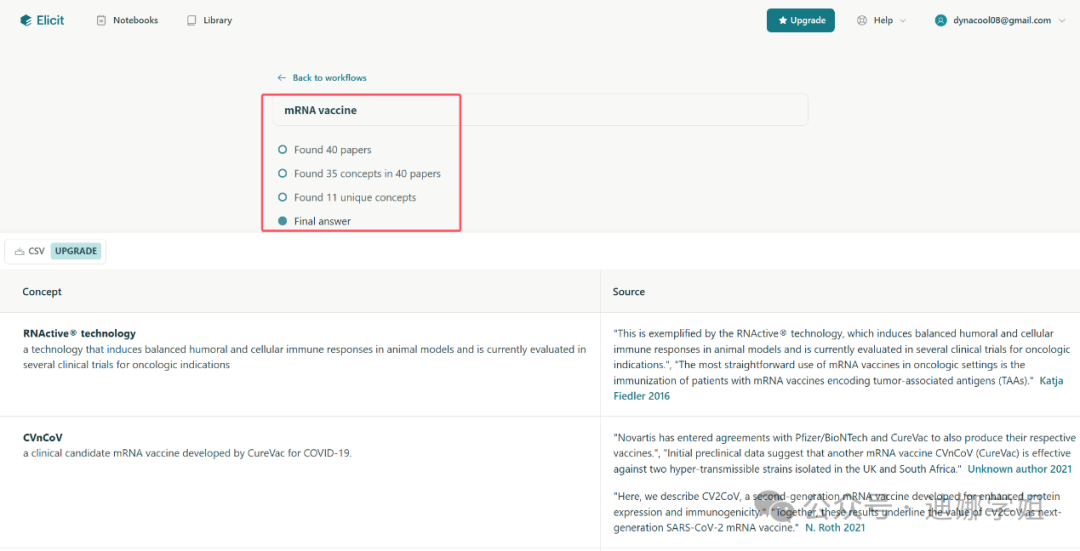Expand the dynacool08@gmail.com account menu

pyautogui.click(x=1000, y=21)
